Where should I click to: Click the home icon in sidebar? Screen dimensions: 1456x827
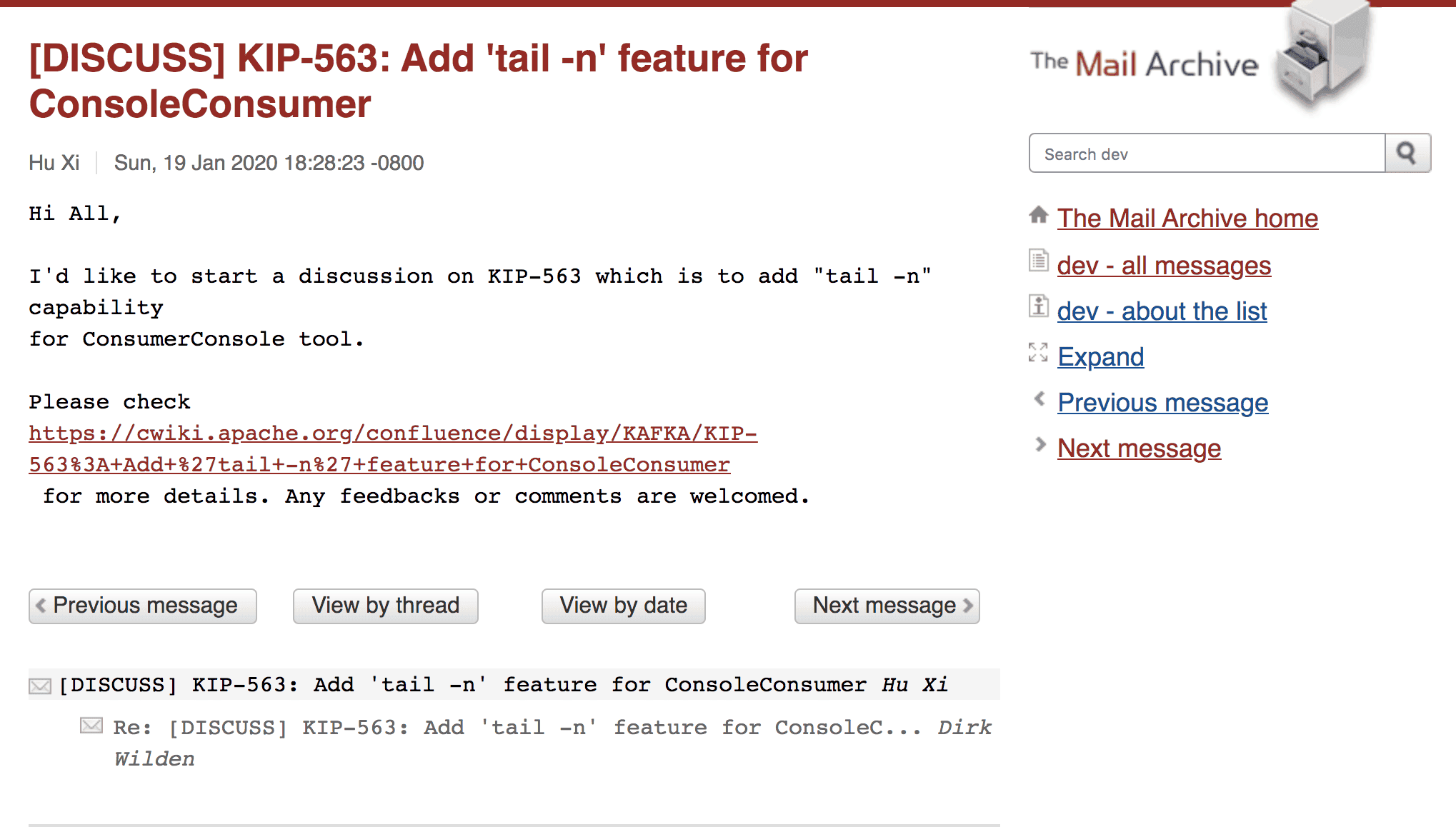coord(1039,215)
